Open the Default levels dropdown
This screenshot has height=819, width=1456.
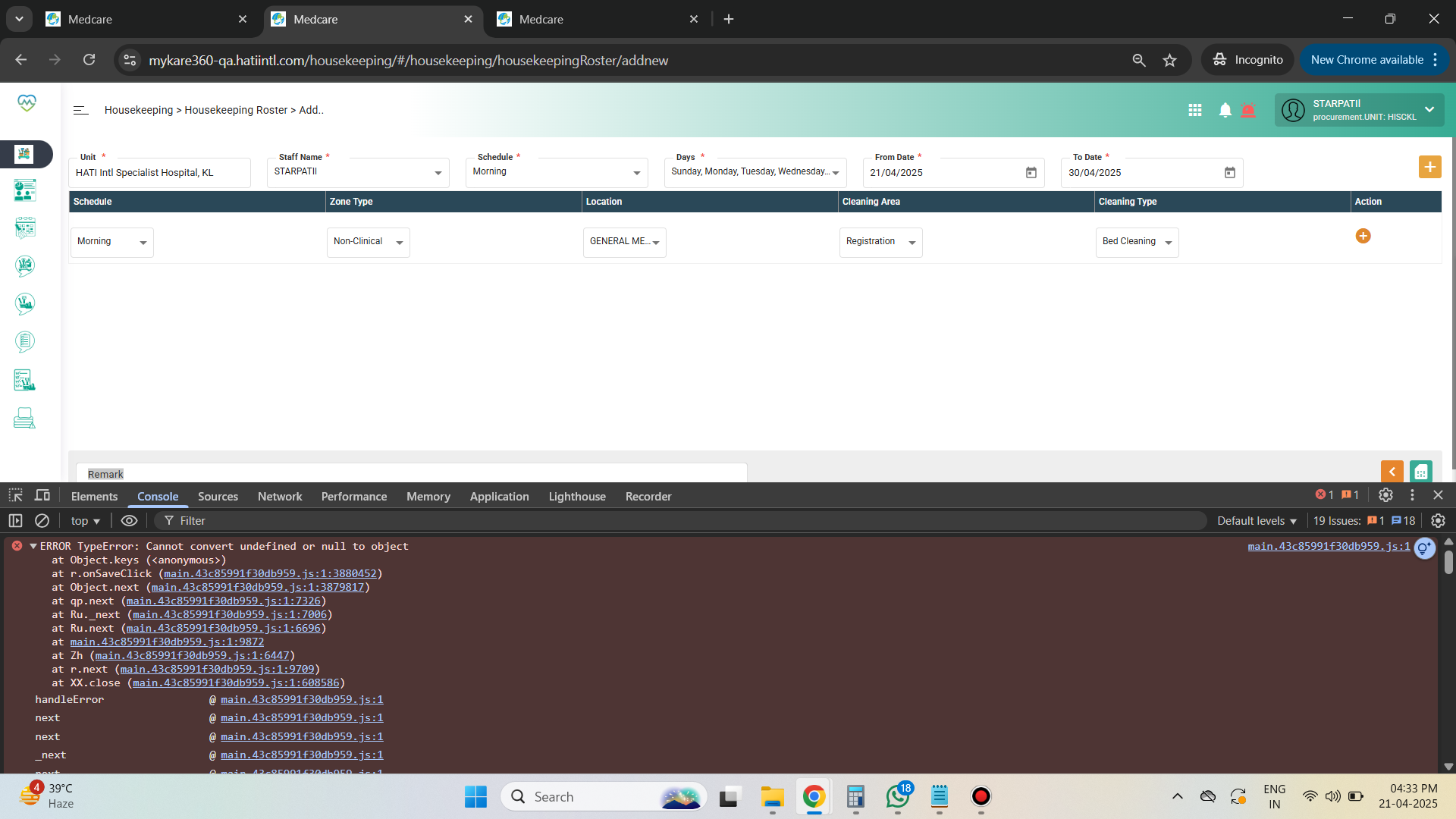[x=1257, y=521]
